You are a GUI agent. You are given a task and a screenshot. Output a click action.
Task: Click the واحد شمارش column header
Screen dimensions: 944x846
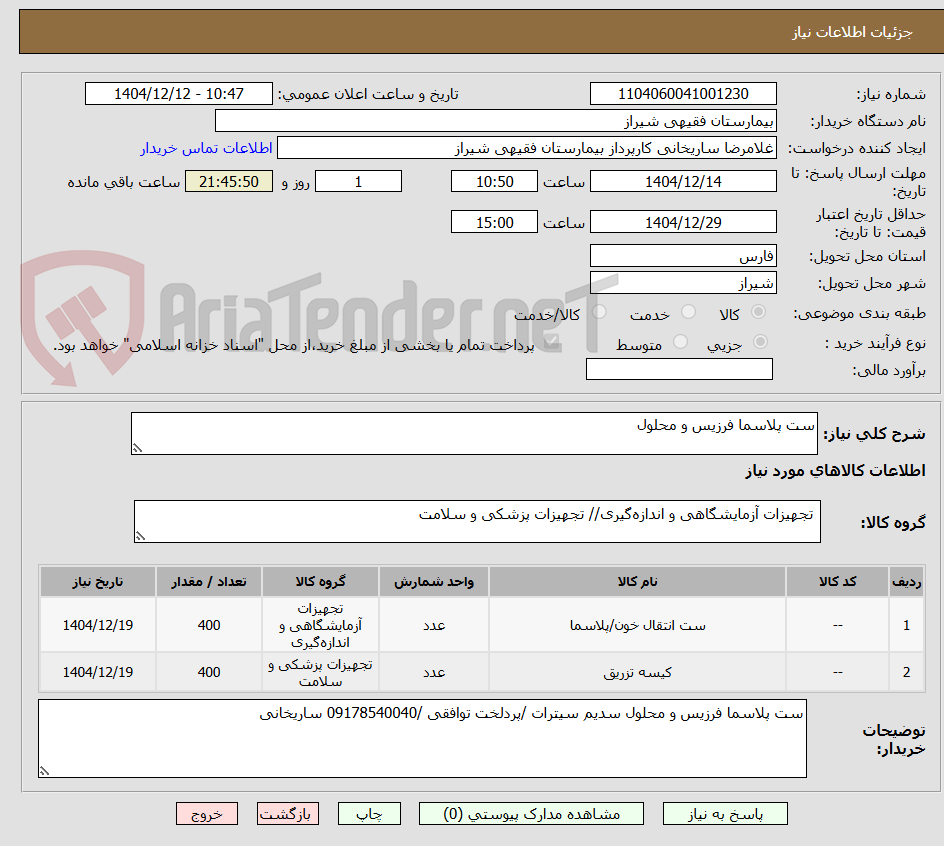point(434,582)
